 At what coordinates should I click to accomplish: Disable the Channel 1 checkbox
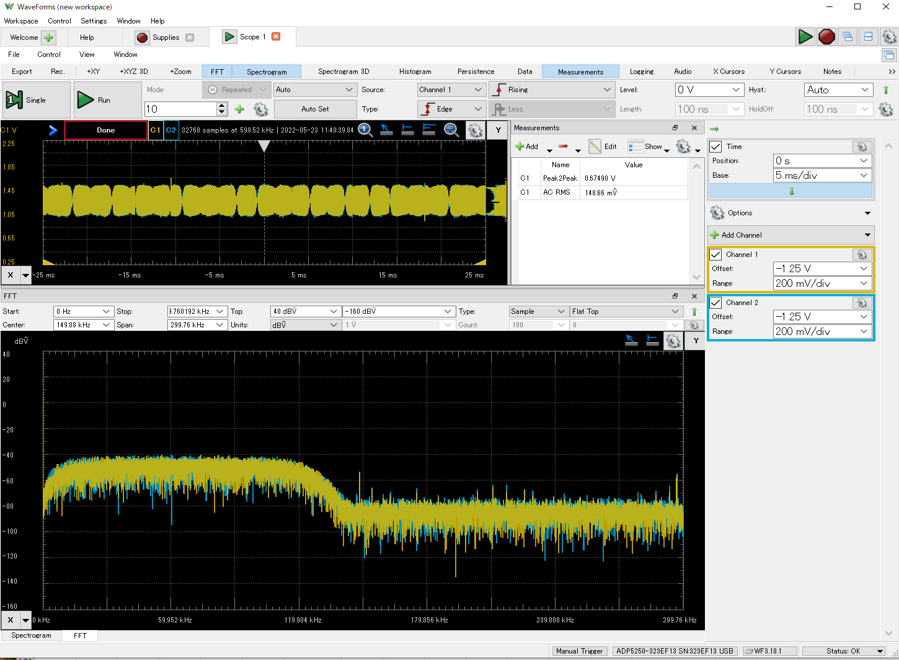coord(716,255)
